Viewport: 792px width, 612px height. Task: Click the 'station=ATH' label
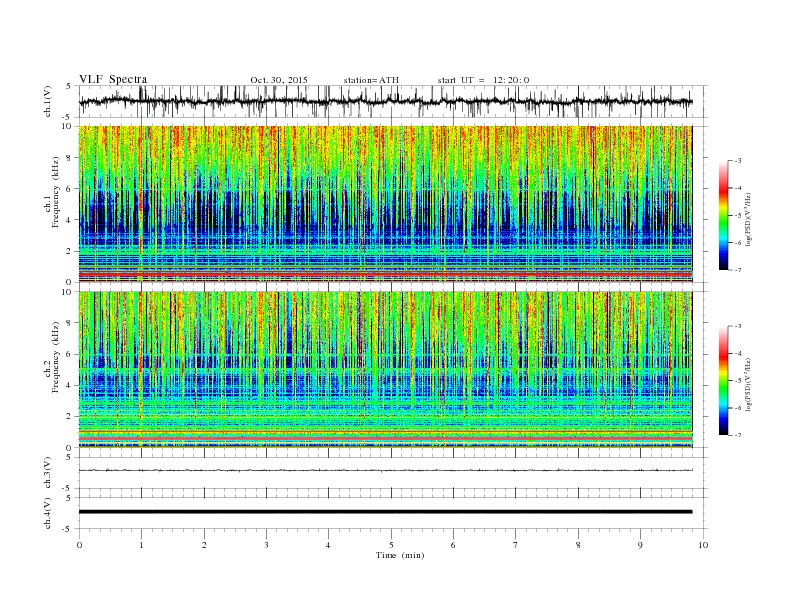371,80
